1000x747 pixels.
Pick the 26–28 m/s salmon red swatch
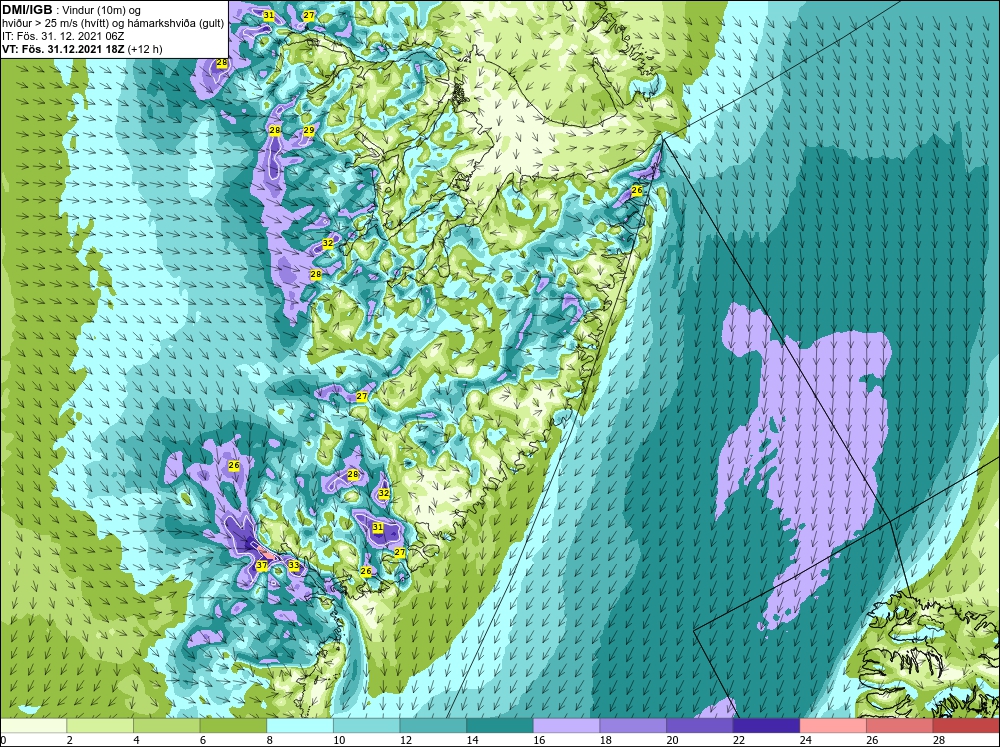point(900,725)
